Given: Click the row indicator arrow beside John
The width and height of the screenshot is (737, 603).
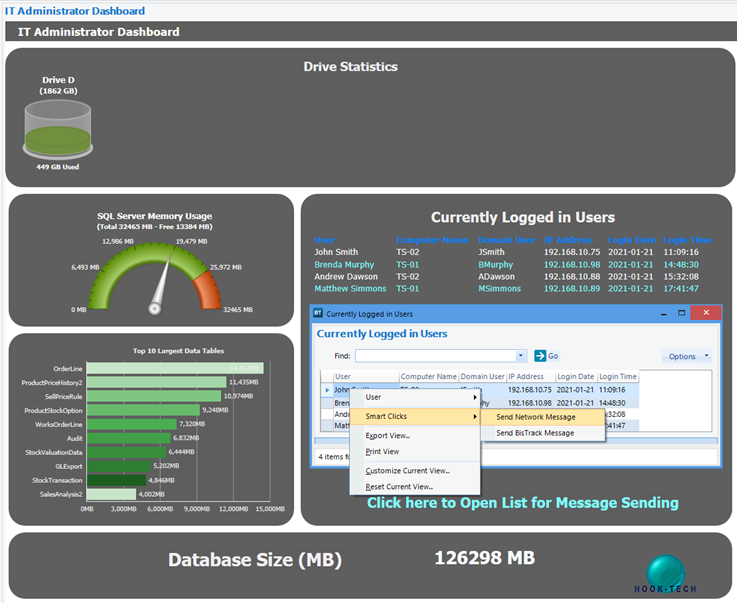Looking at the screenshot, I should click(x=327, y=390).
